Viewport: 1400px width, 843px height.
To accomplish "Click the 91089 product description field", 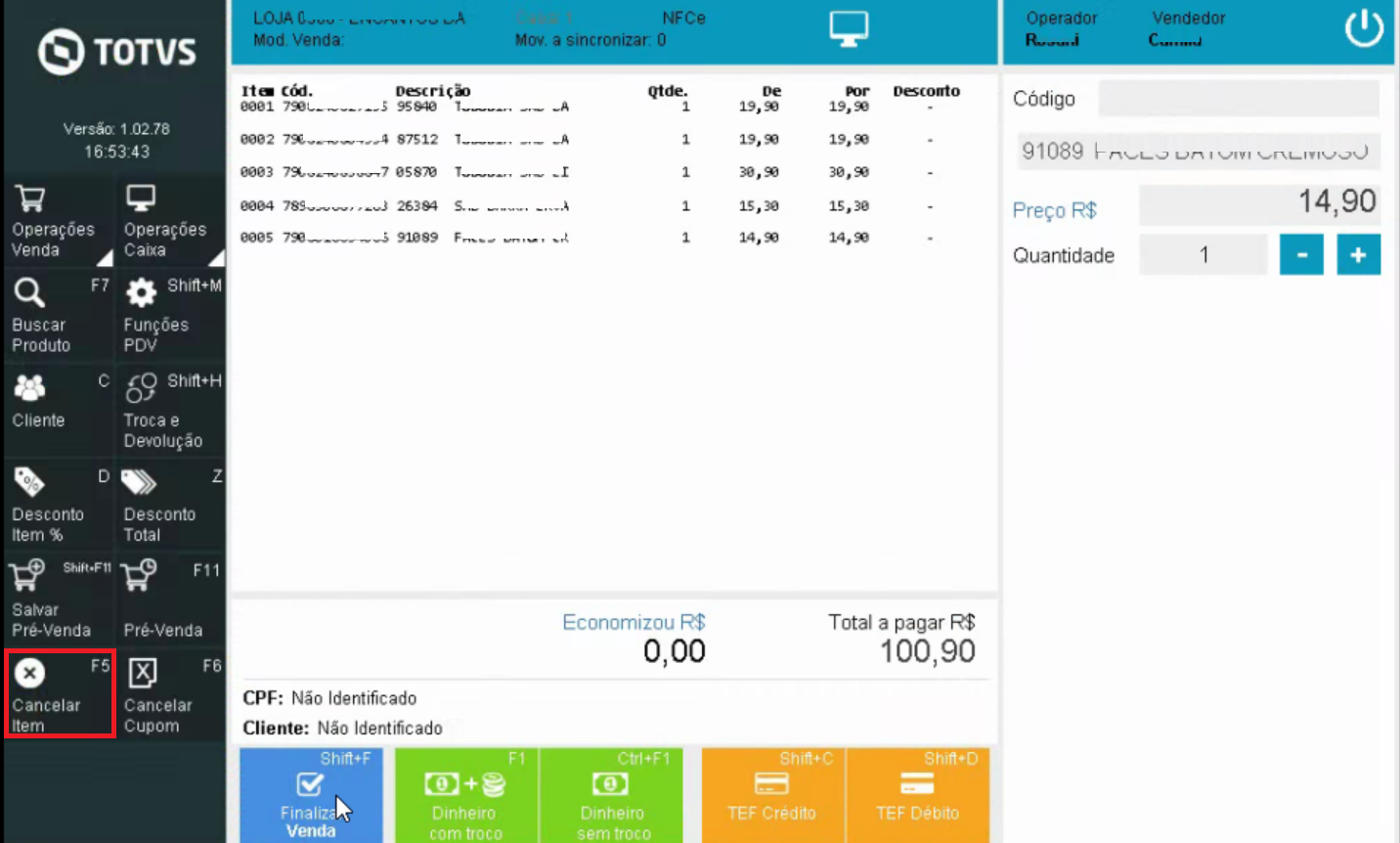I will tap(1199, 152).
